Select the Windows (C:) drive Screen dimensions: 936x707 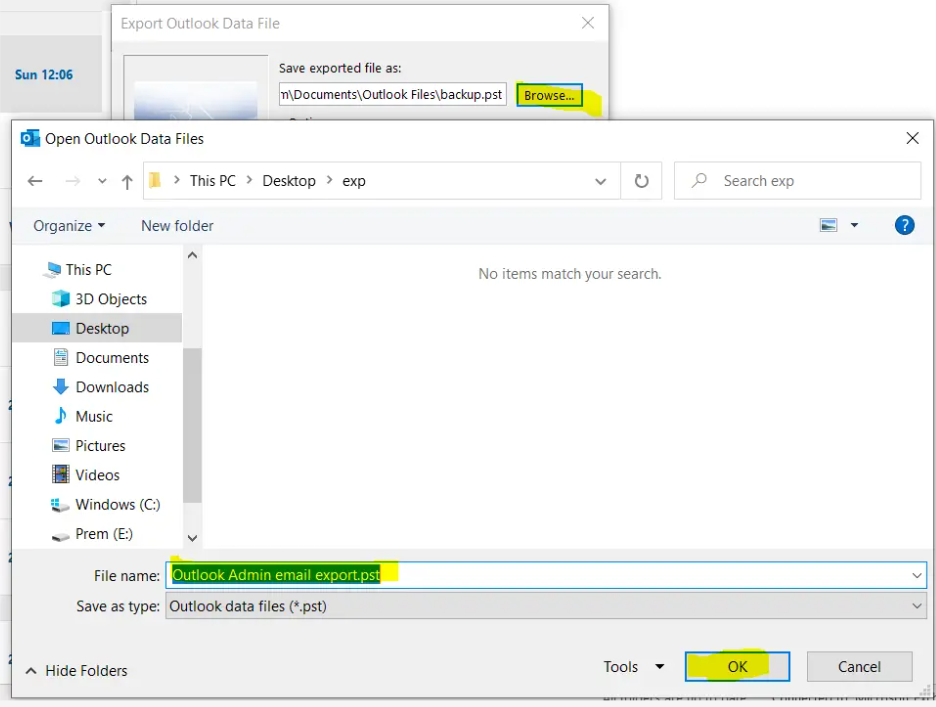click(x=118, y=505)
